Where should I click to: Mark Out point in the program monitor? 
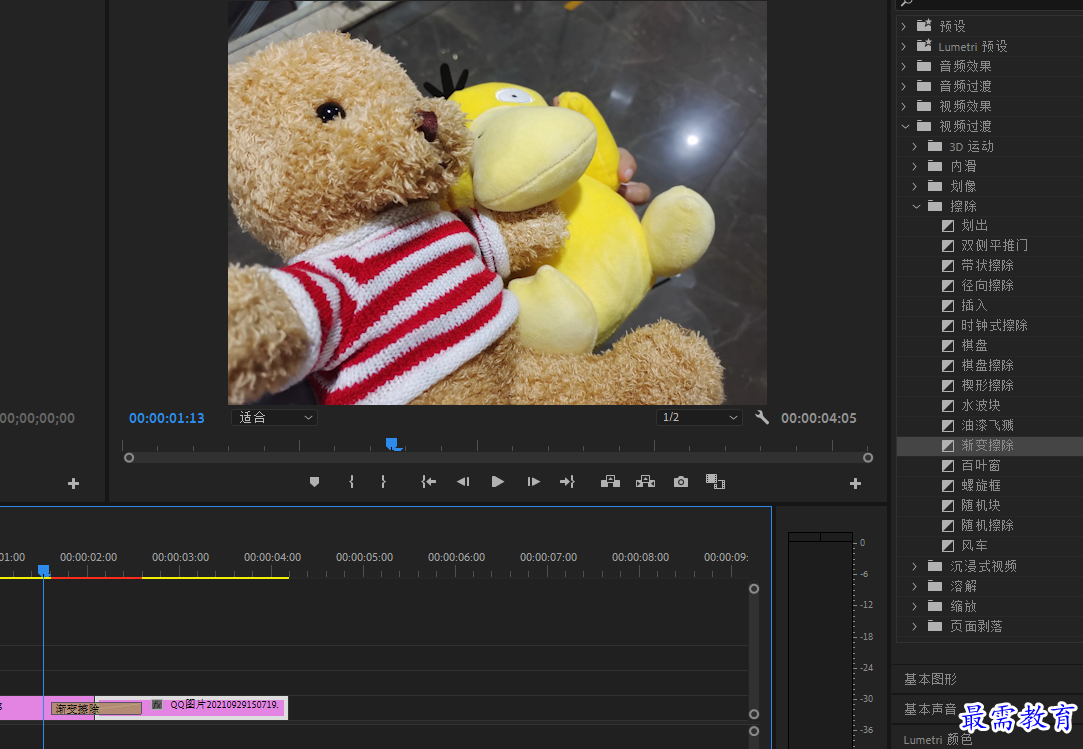pyautogui.click(x=383, y=482)
